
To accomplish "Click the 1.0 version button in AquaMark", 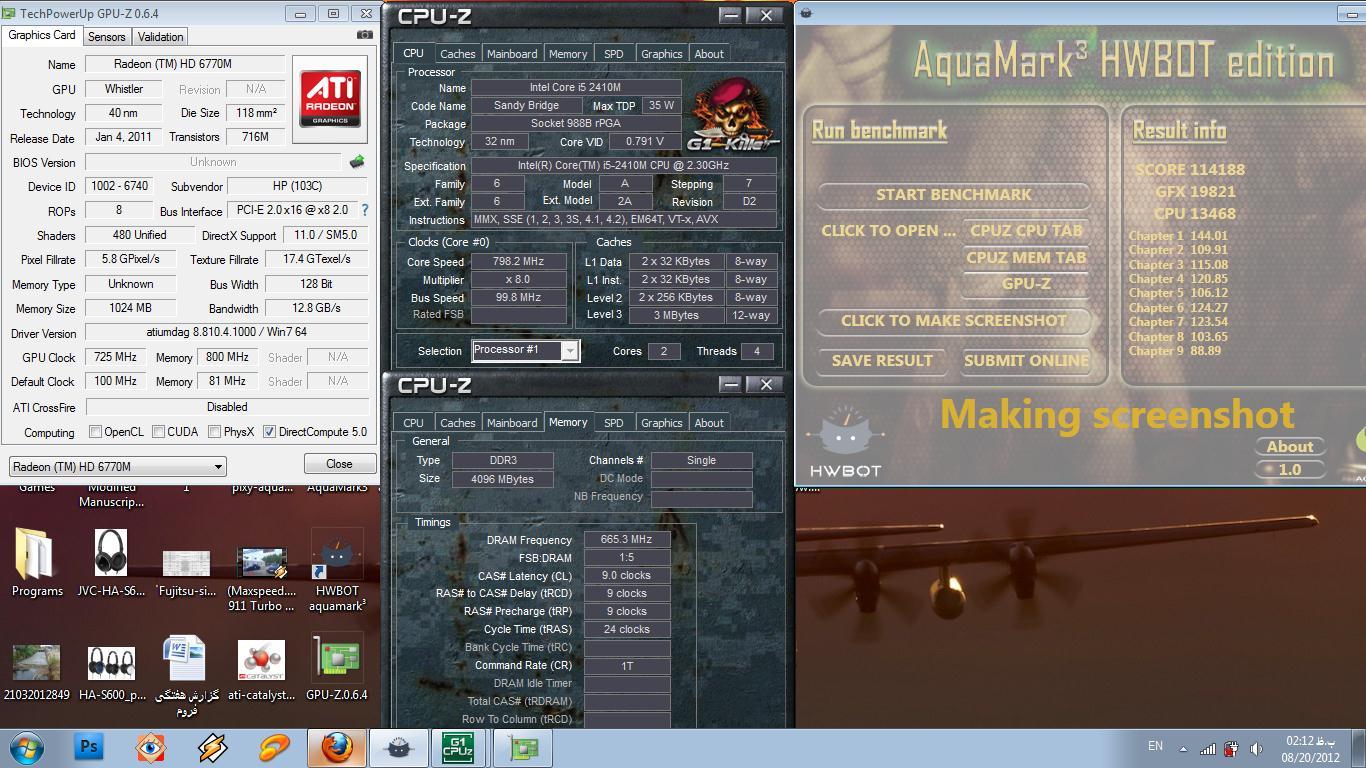I will point(1290,469).
